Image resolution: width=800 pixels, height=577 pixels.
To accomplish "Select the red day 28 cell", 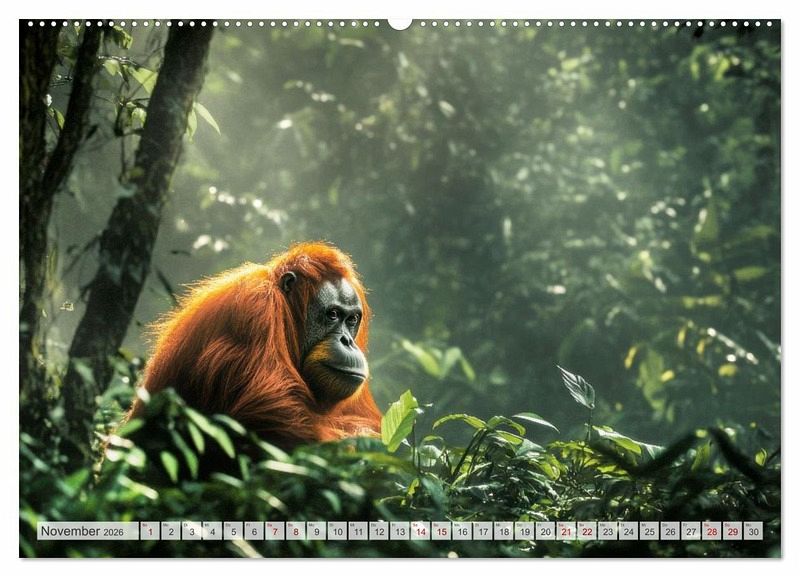I will (x=712, y=531).
